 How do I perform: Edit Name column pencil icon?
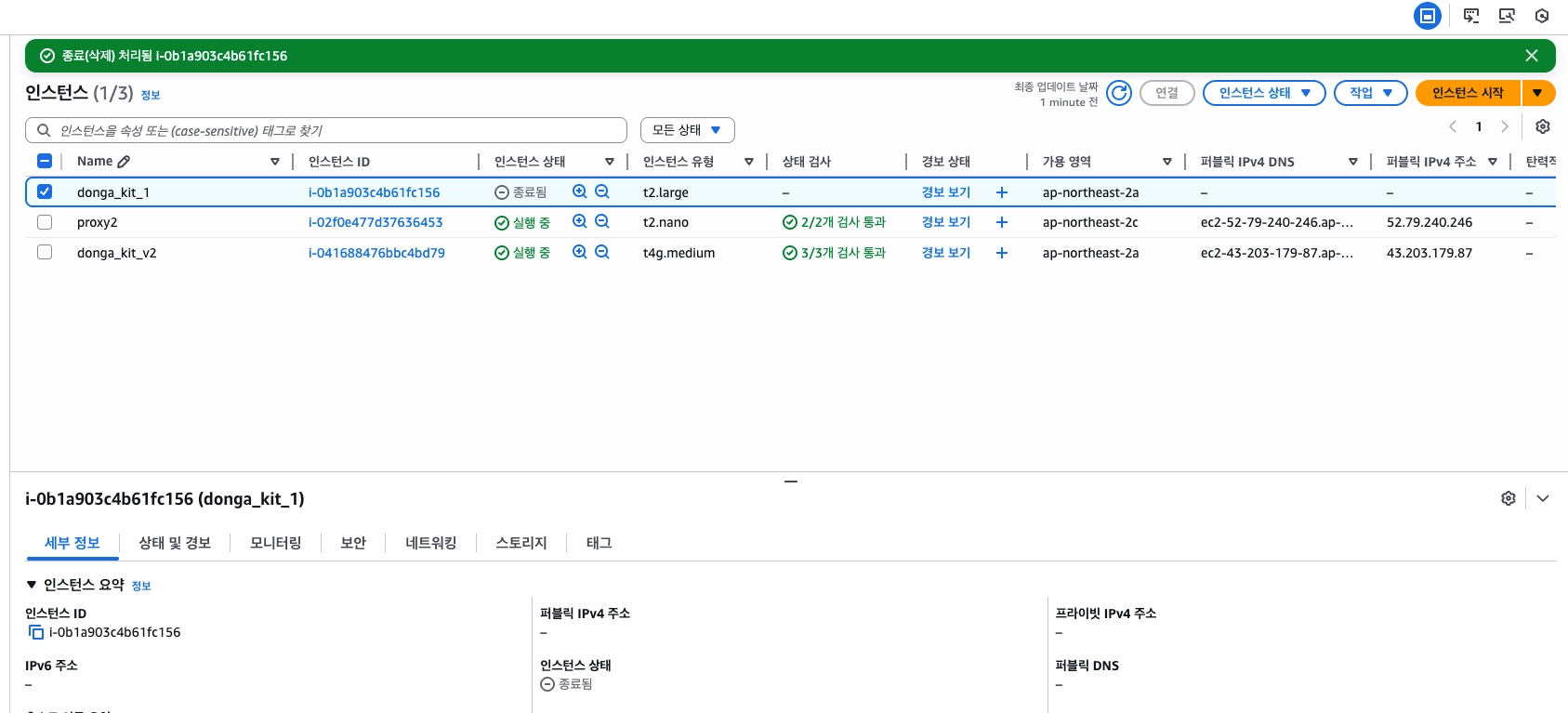coord(124,162)
